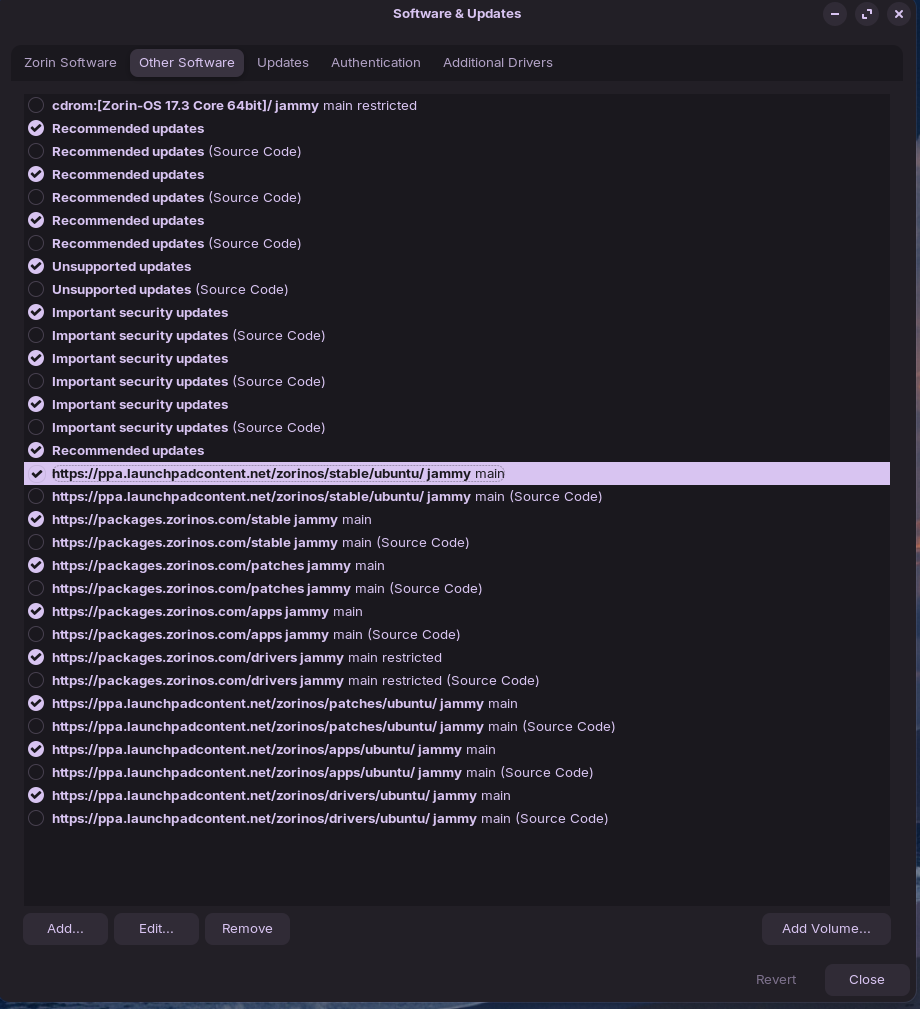Image resolution: width=920 pixels, height=1009 pixels.
Task: Click the Add... button
Action: (x=65, y=929)
